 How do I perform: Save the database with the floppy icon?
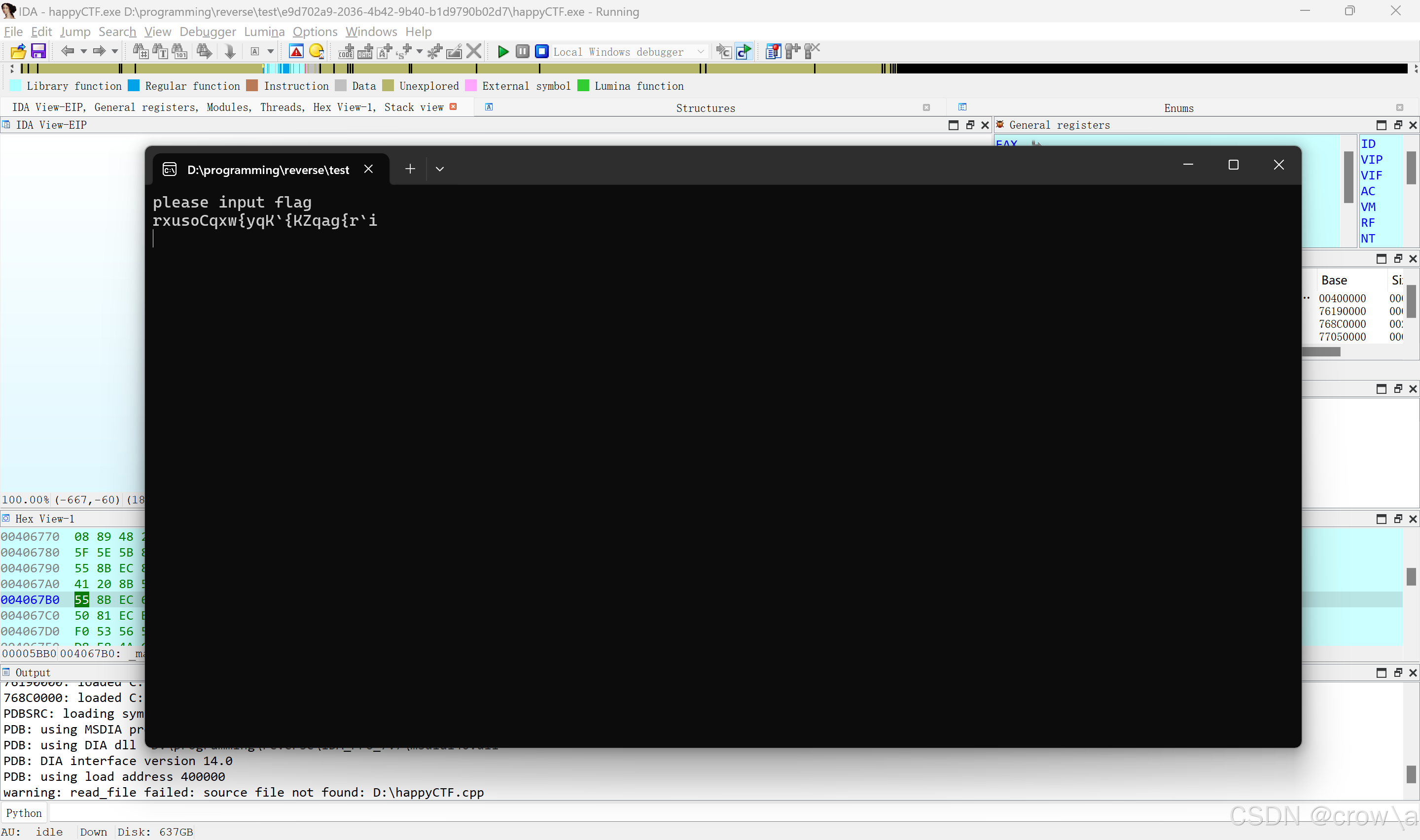click(x=38, y=51)
